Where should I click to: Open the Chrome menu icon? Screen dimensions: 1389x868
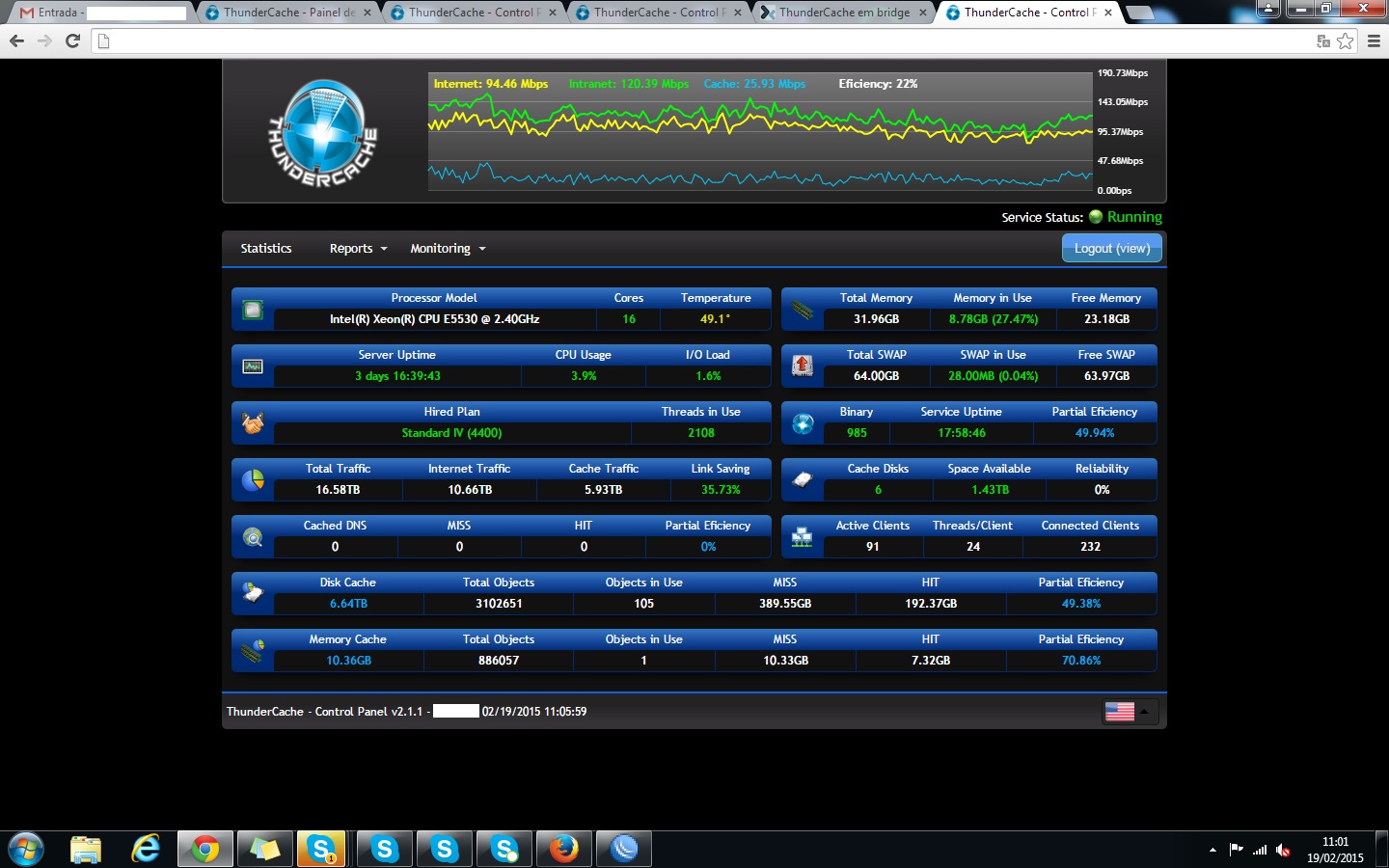pyautogui.click(x=1375, y=41)
